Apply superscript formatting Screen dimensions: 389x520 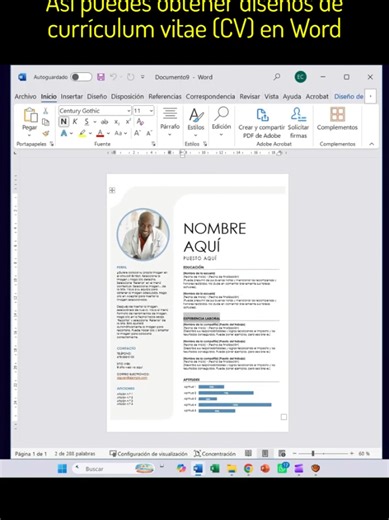pyautogui.click(x=128, y=122)
